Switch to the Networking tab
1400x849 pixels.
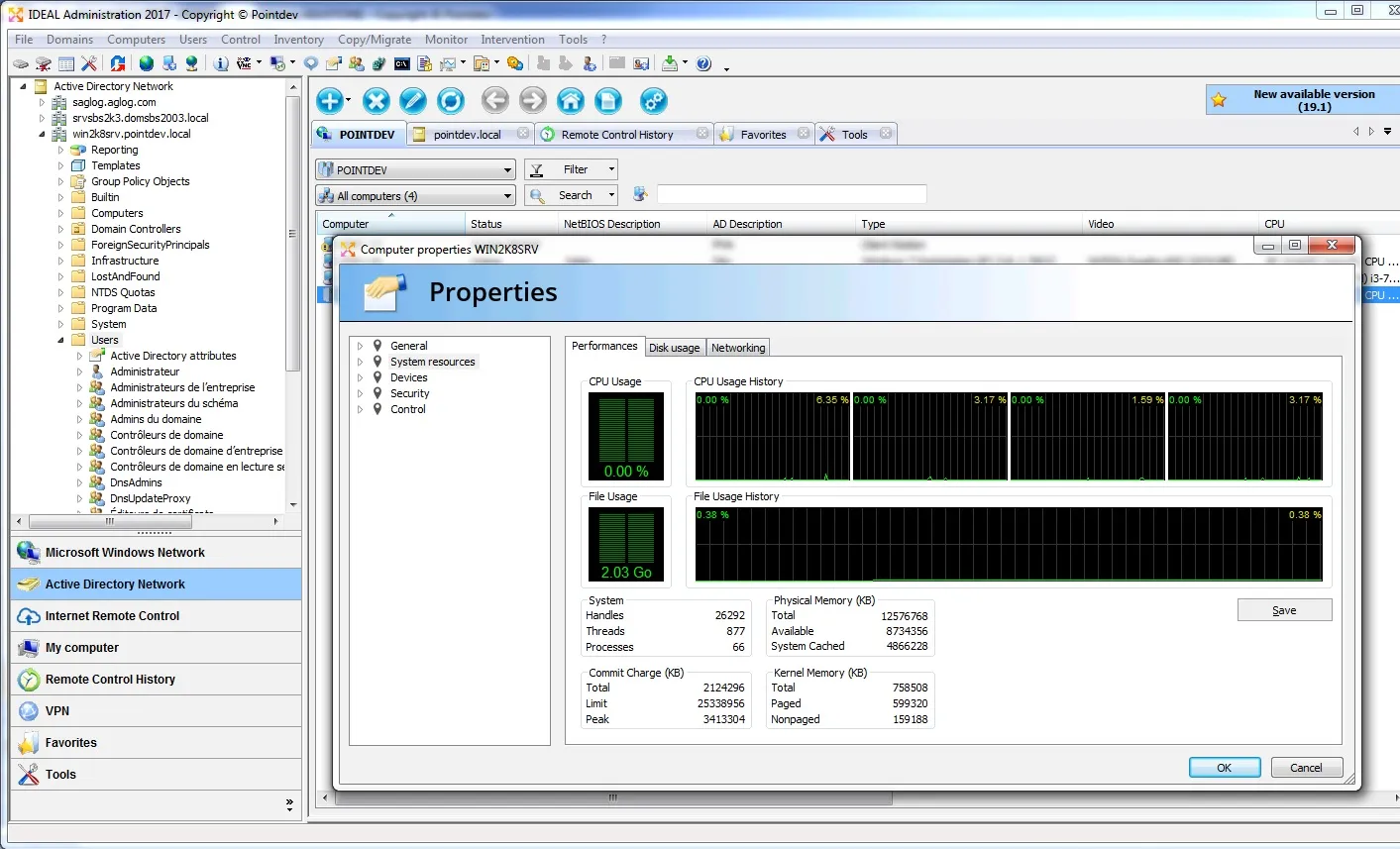pos(738,348)
